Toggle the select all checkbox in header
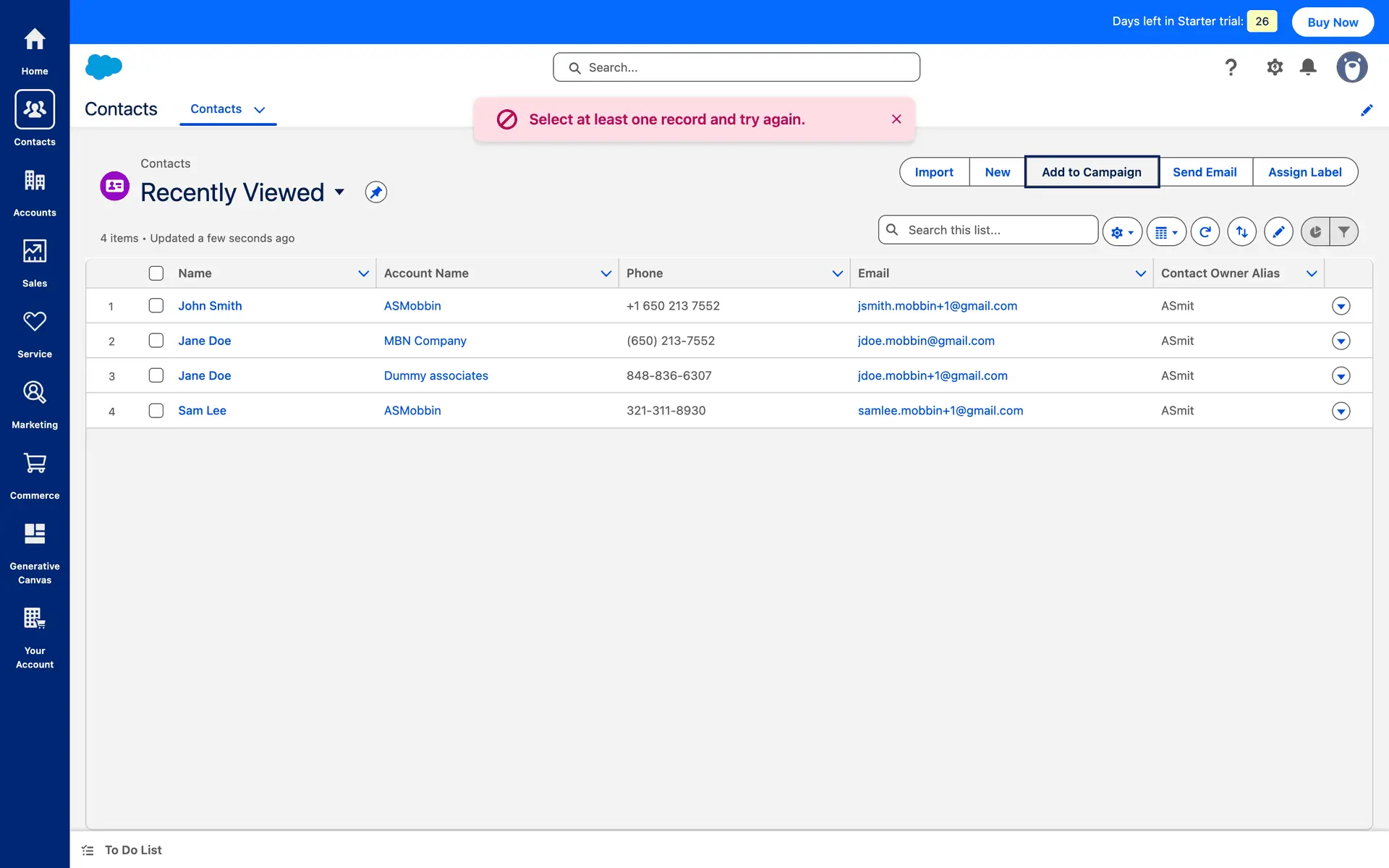The width and height of the screenshot is (1389, 868). [156, 273]
